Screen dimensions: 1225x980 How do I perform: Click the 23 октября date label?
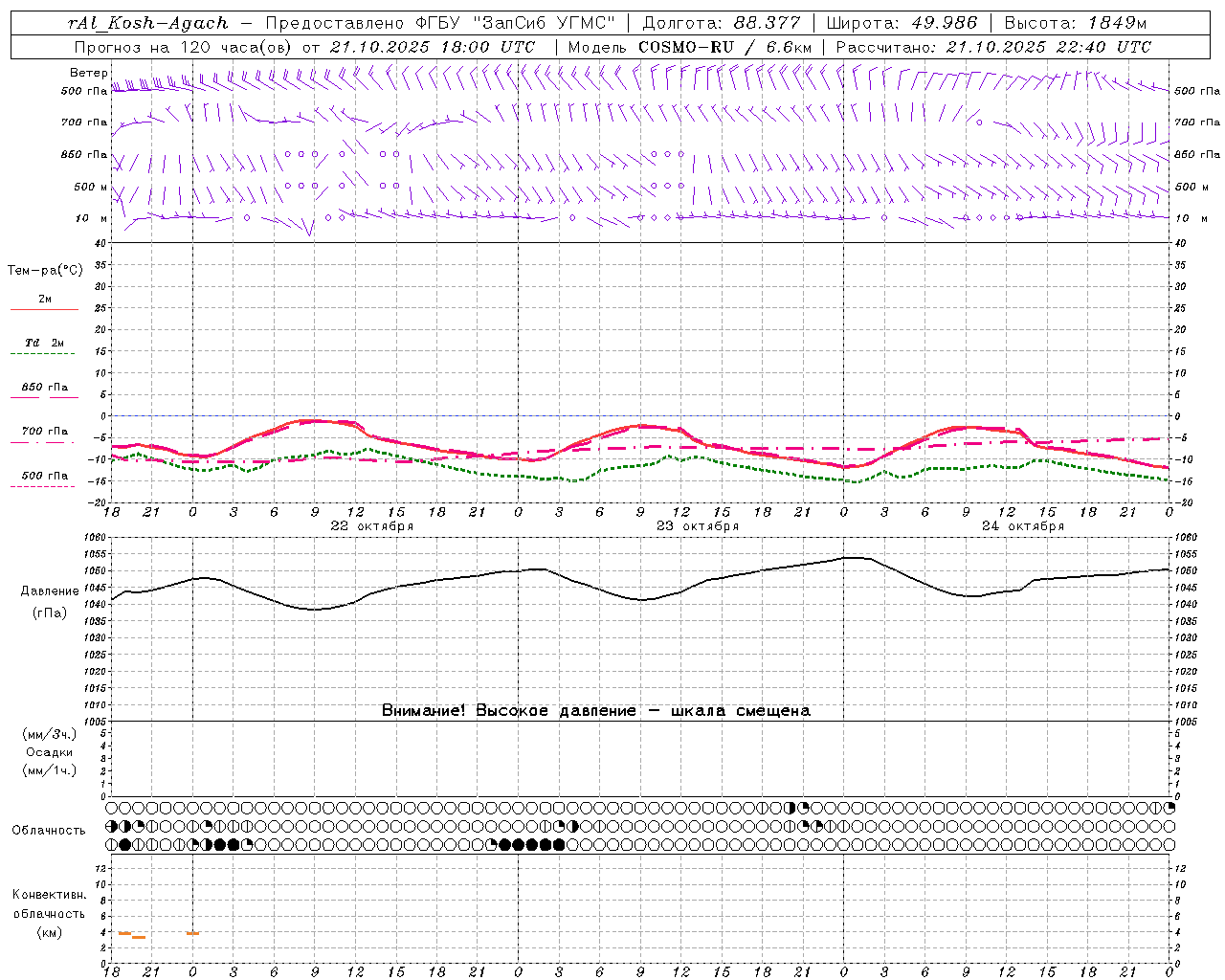click(698, 526)
